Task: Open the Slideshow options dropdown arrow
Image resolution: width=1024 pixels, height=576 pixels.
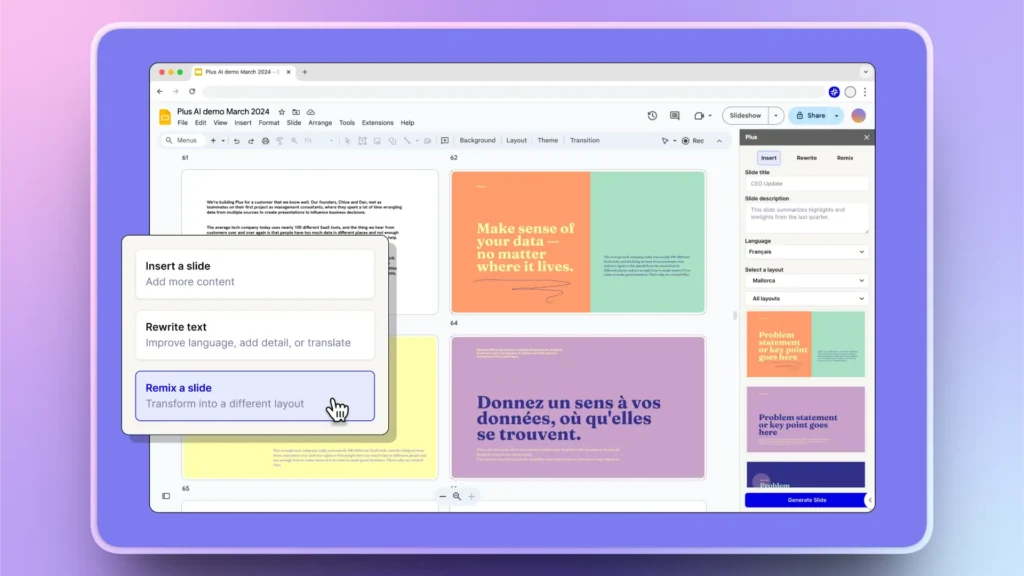Action: point(776,116)
